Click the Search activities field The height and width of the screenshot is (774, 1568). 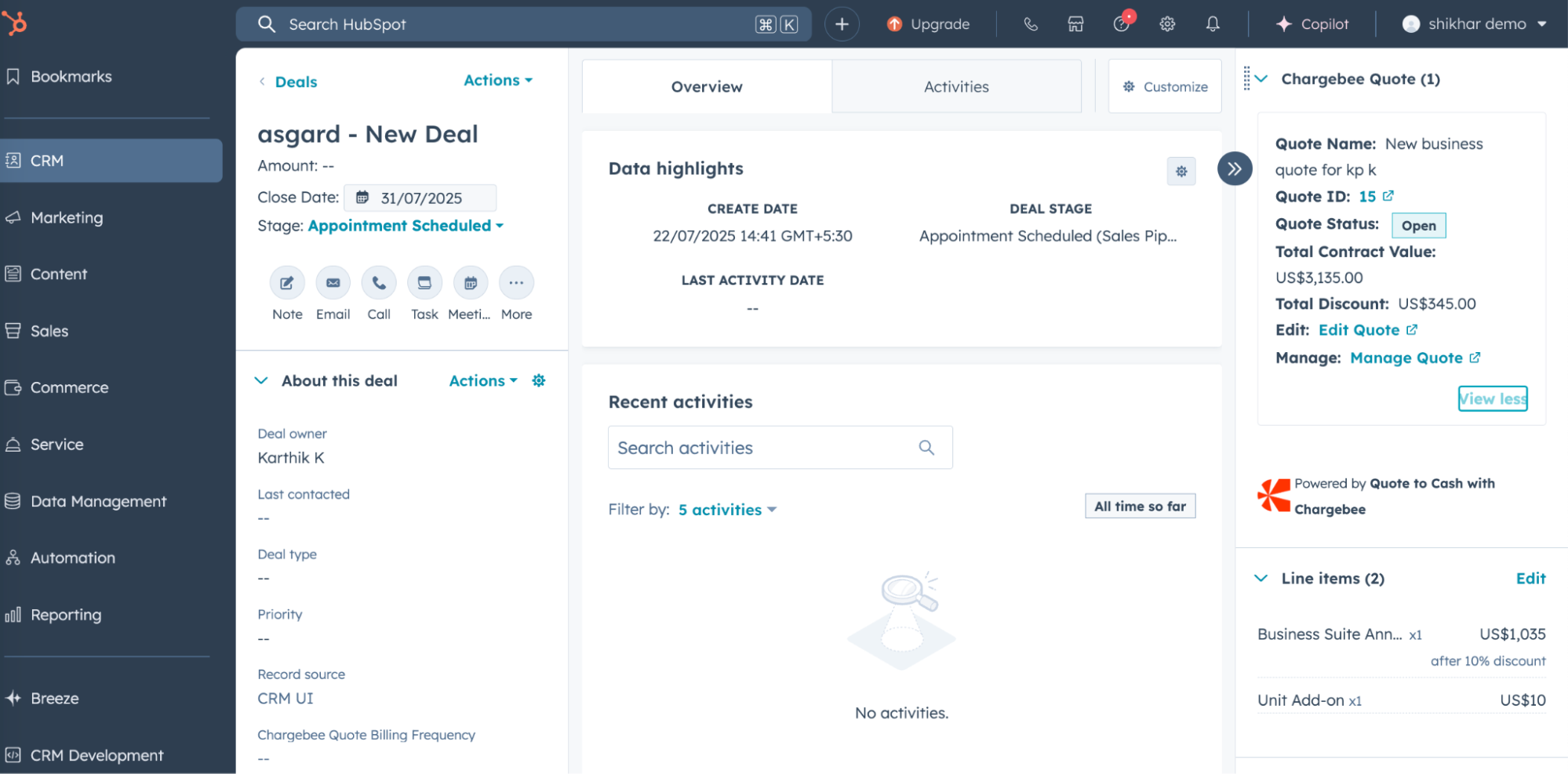tap(764, 448)
